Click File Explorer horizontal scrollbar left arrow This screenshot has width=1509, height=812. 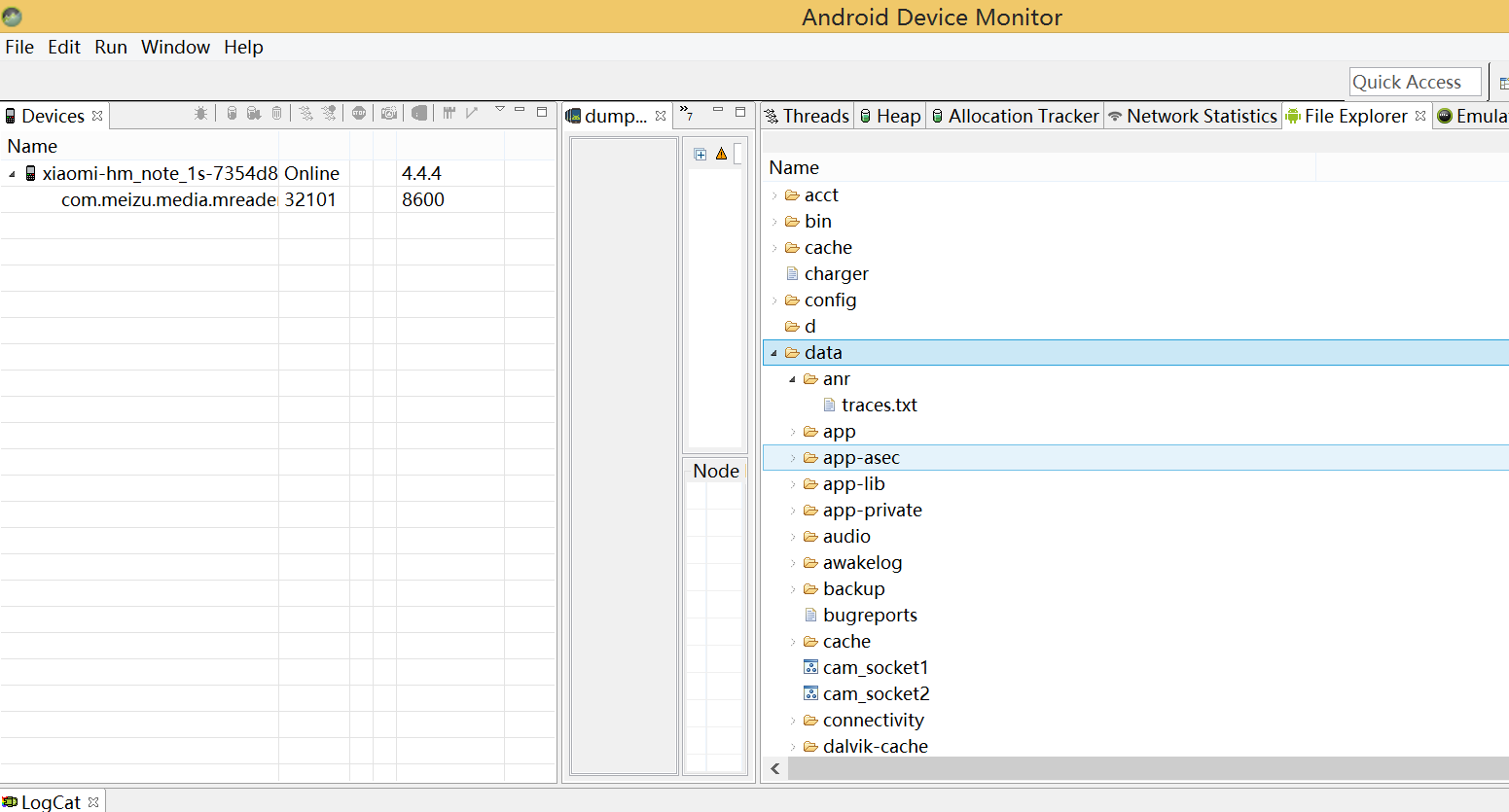point(775,768)
